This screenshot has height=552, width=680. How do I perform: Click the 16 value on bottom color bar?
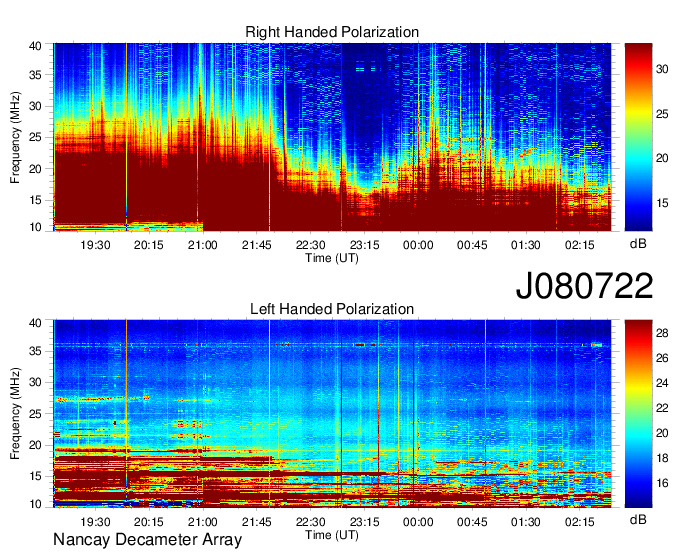662,483
